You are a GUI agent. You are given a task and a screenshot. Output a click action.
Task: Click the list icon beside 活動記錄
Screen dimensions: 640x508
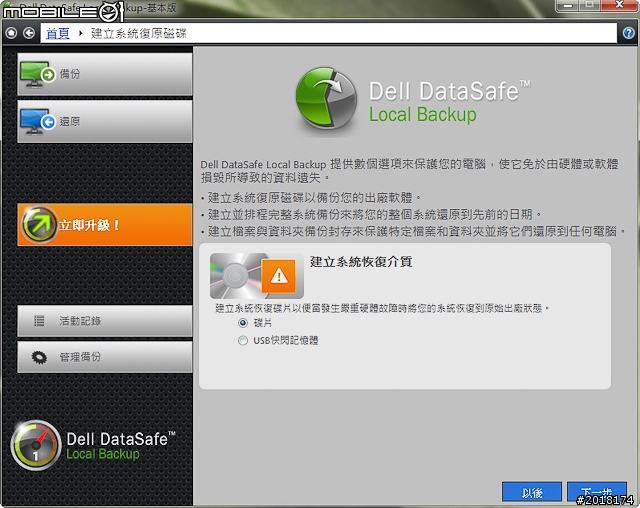[x=39, y=321]
